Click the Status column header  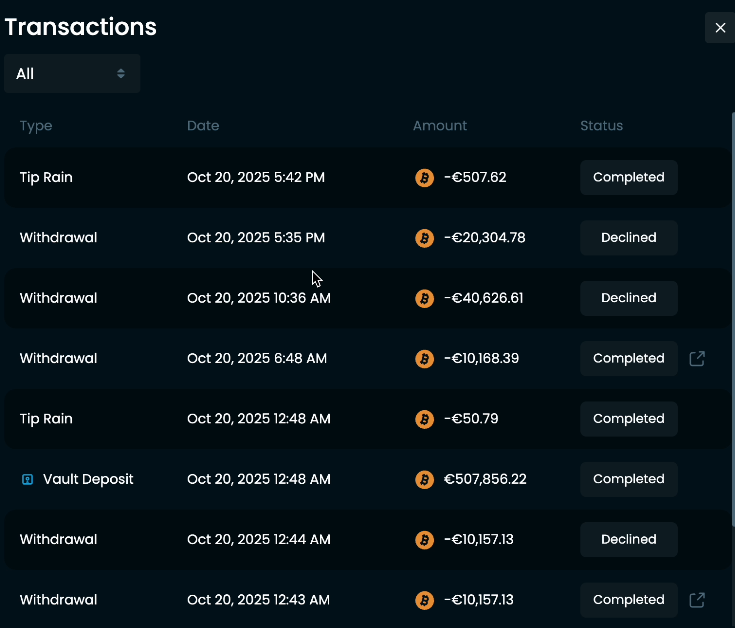coord(601,126)
